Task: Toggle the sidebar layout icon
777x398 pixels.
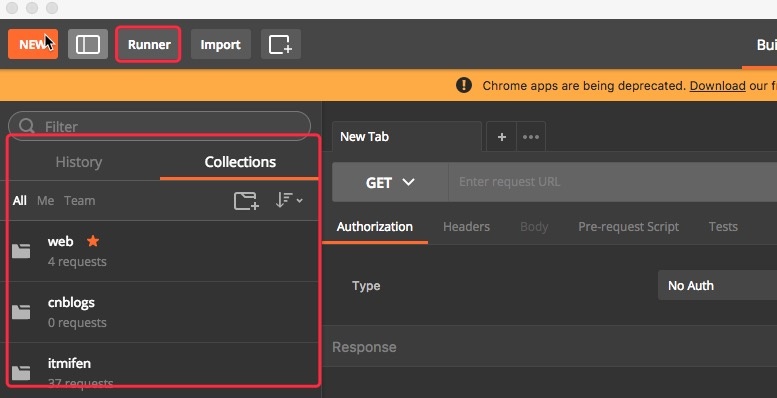Action: click(88, 44)
